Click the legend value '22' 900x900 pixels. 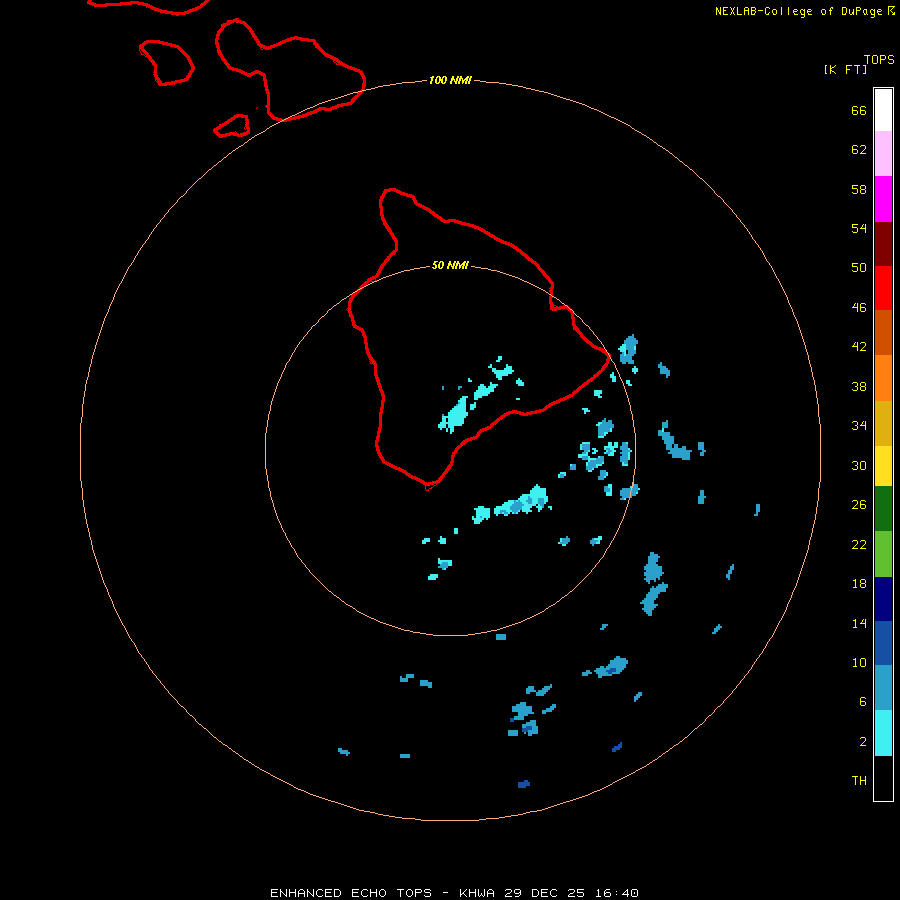859,545
